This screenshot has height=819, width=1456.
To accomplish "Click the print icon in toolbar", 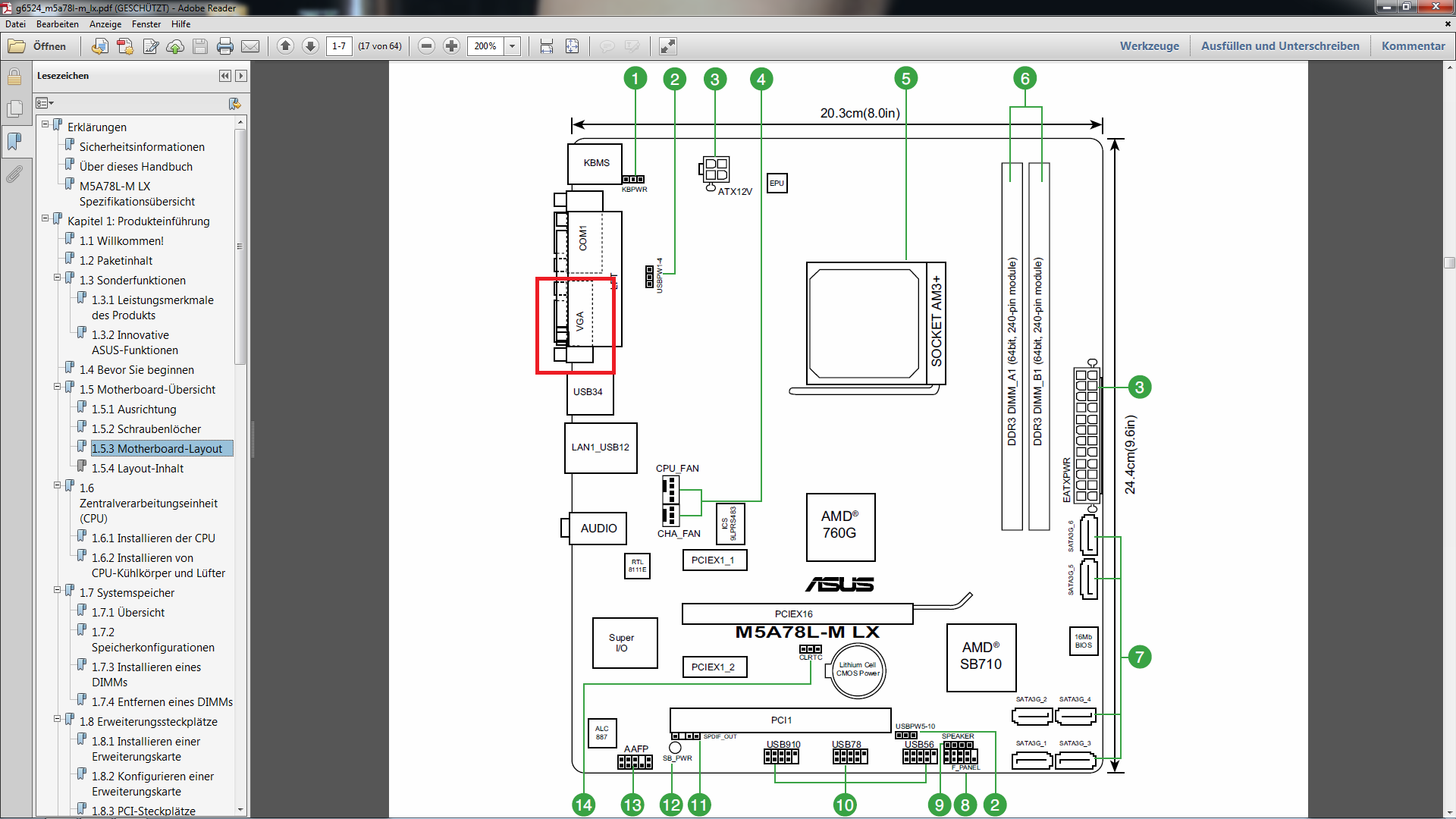I will [x=225, y=46].
